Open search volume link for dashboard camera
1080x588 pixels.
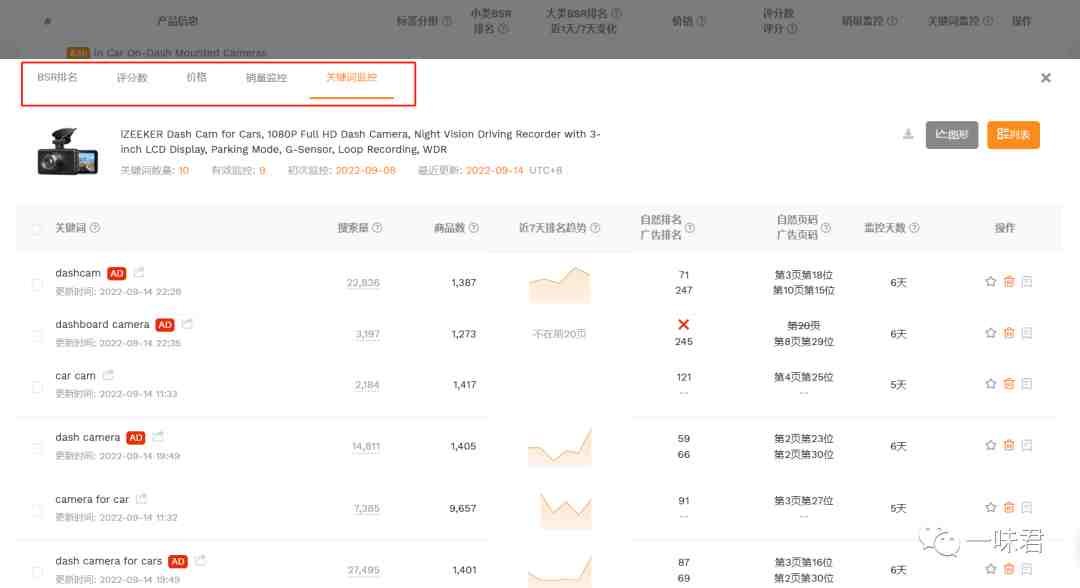point(367,334)
